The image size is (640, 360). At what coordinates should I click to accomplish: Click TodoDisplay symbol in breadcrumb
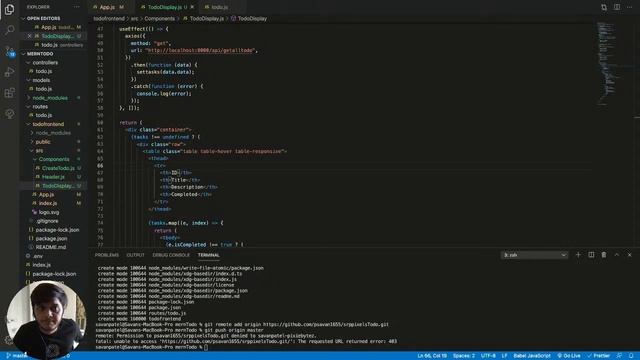[252, 18]
